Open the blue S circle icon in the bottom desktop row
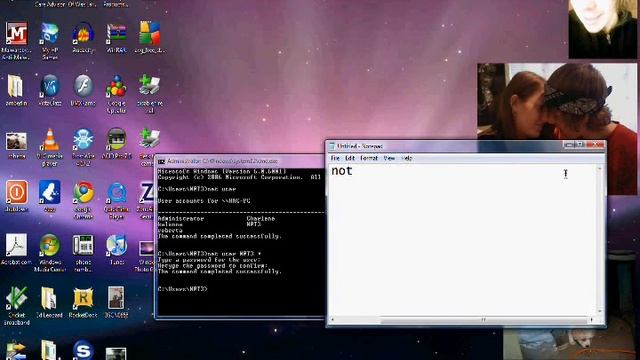The height and width of the screenshot is (360, 640). [x=83, y=350]
